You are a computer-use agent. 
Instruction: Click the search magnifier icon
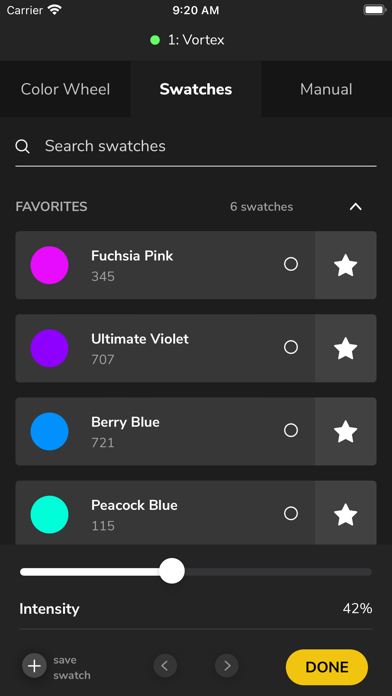(x=23, y=146)
